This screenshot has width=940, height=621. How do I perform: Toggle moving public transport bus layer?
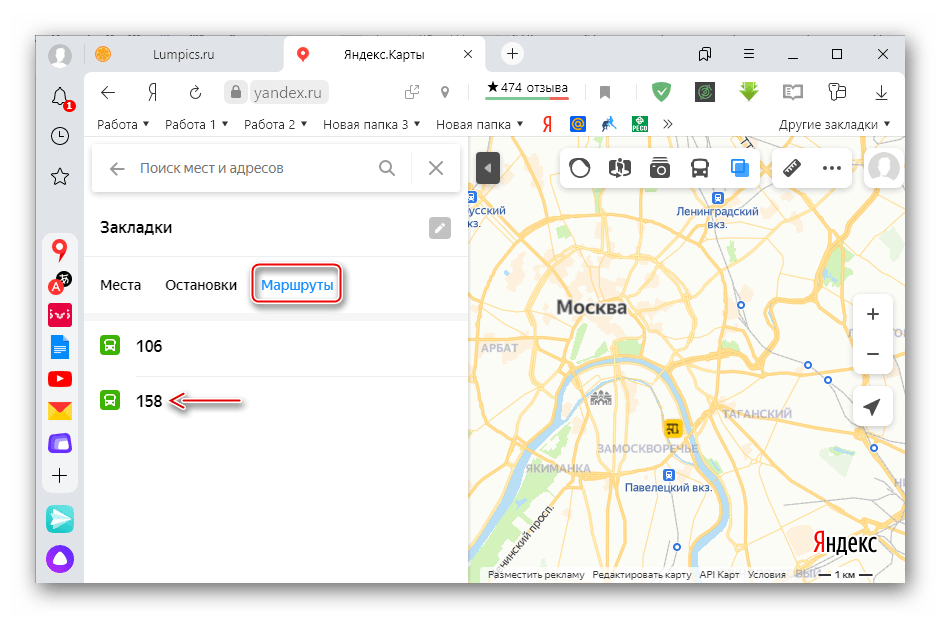tap(700, 168)
